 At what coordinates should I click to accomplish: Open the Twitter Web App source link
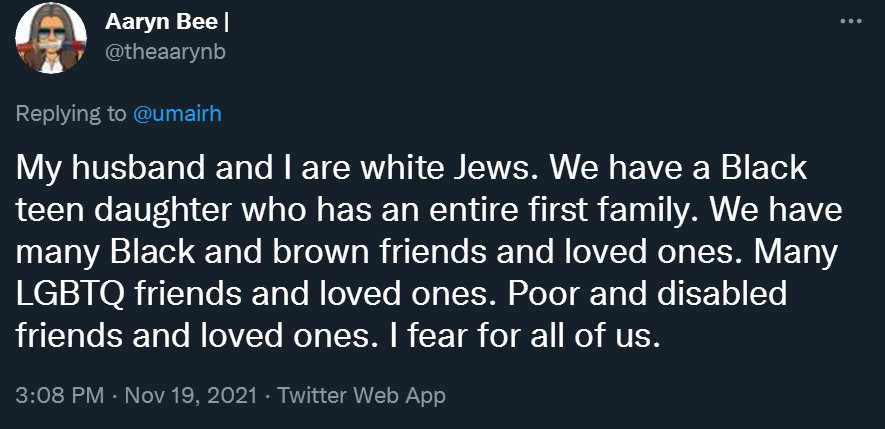click(360, 395)
